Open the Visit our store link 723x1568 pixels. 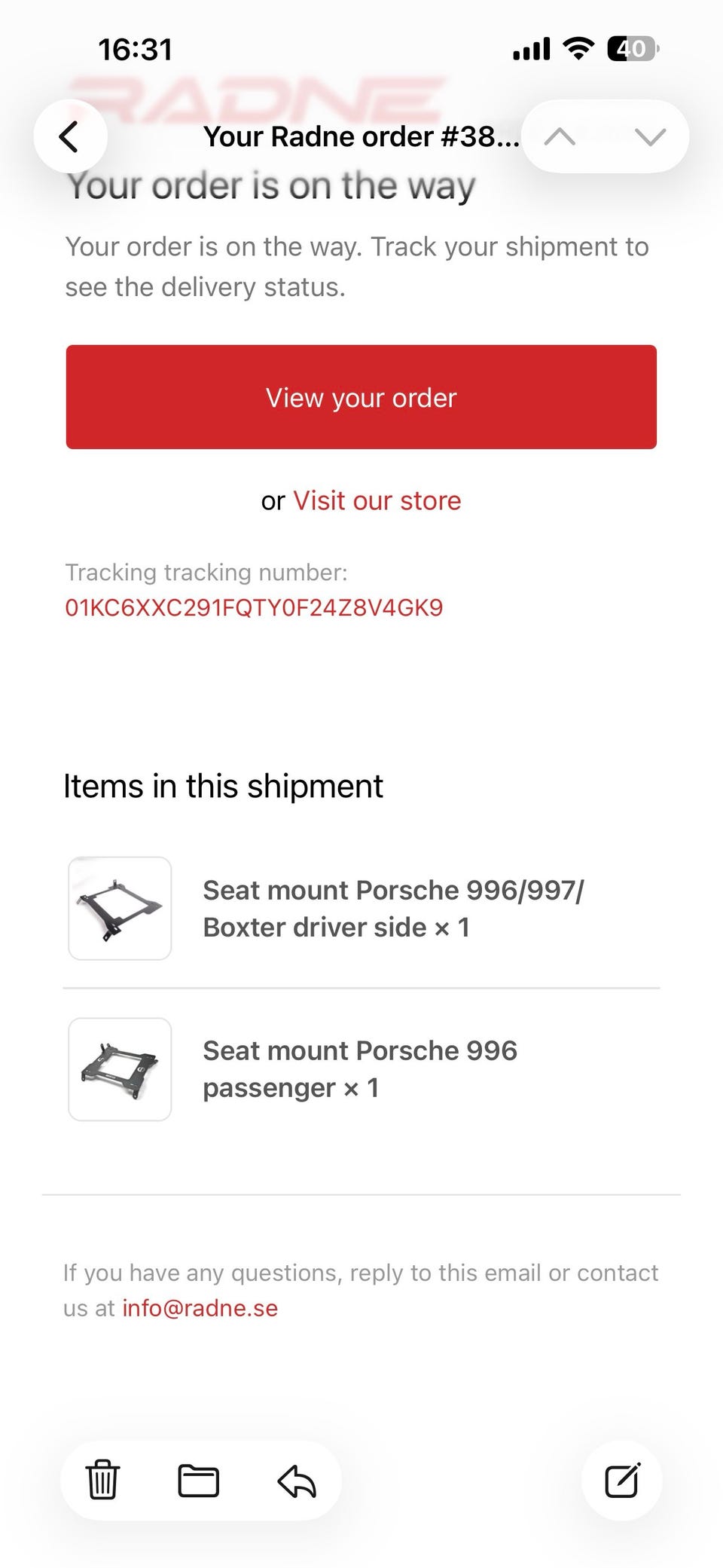point(377,501)
